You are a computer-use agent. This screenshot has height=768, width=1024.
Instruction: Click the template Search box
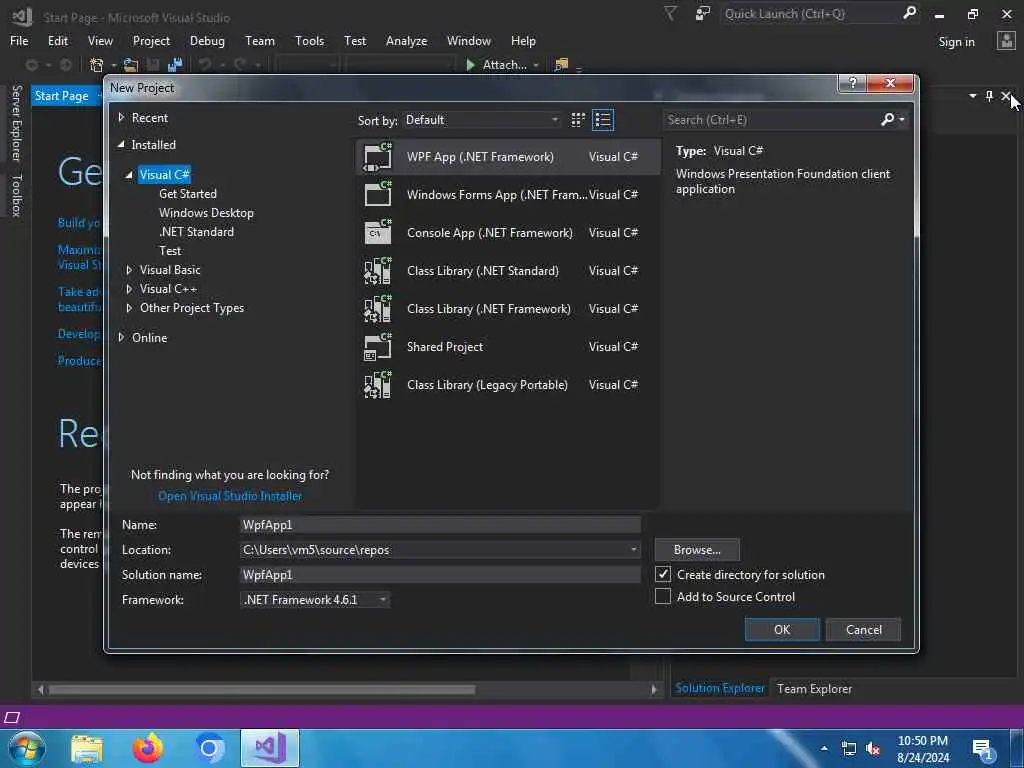coord(772,120)
